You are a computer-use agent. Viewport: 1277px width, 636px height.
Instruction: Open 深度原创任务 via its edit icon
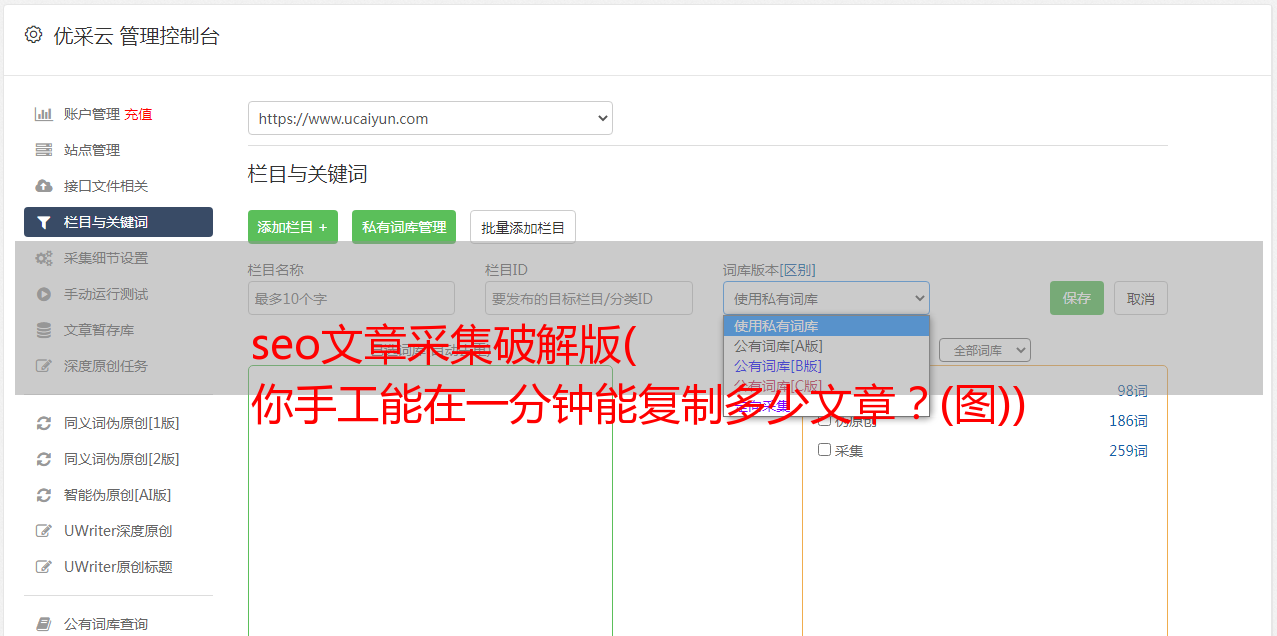click(x=44, y=366)
